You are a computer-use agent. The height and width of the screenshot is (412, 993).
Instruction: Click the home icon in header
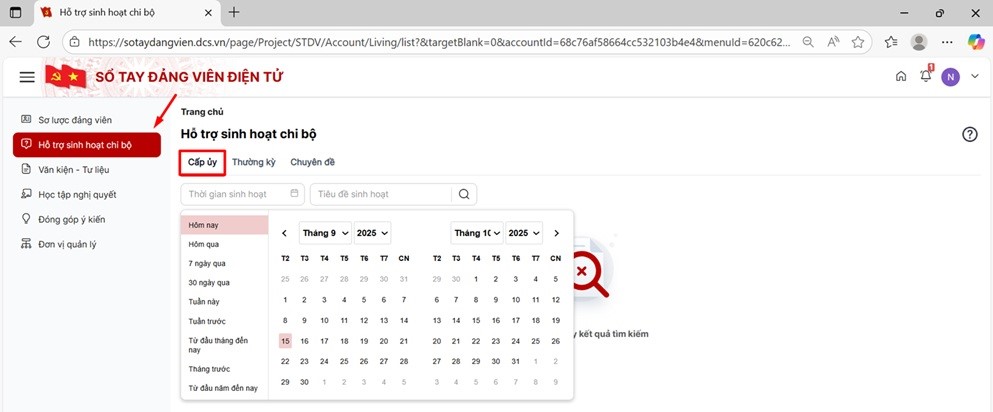pyautogui.click(x=901, y=77)
